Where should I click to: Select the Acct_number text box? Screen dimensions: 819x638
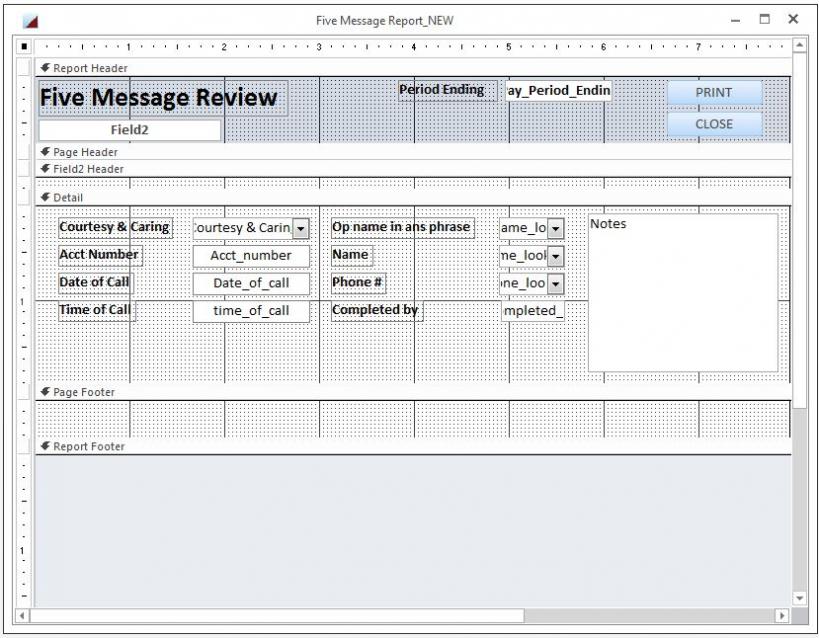[x=251, y=256]
